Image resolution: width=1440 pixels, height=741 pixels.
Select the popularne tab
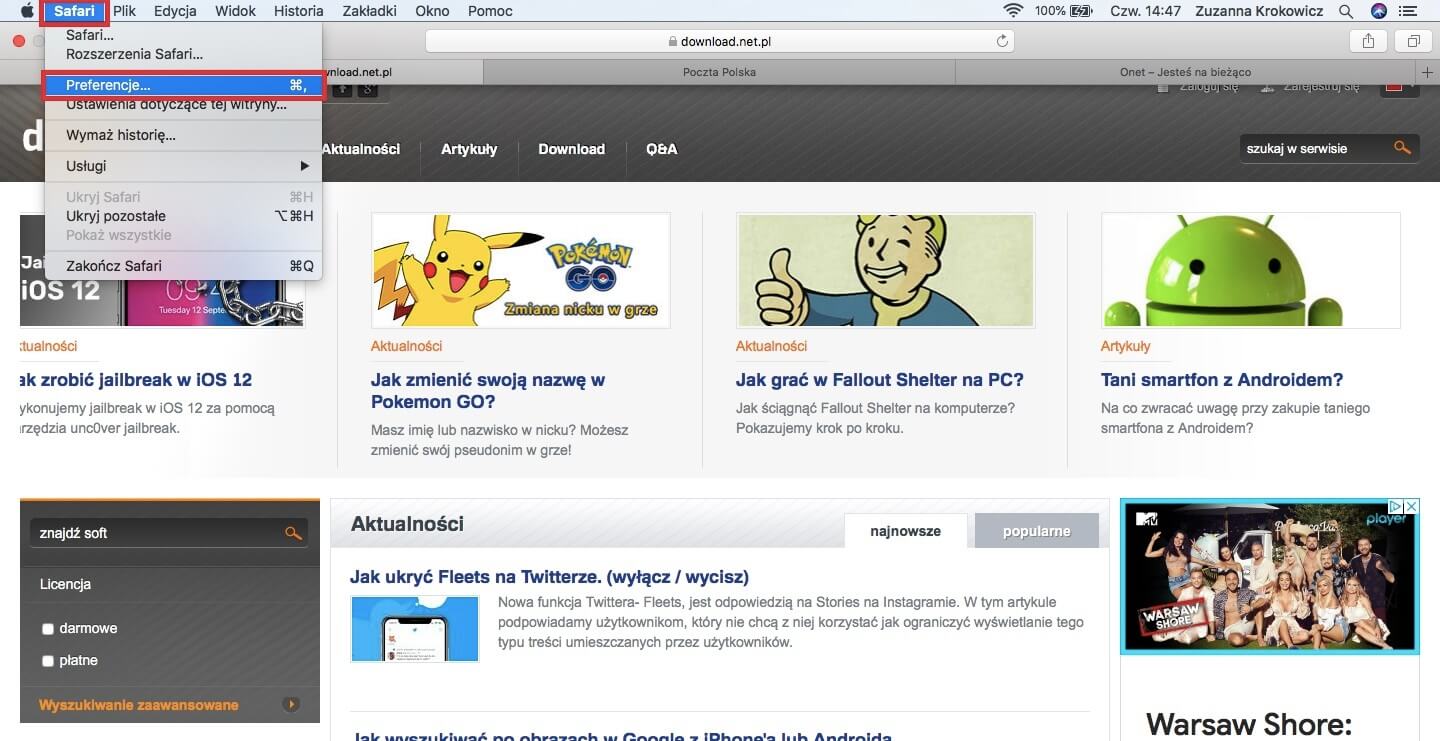click(1036, 531)
